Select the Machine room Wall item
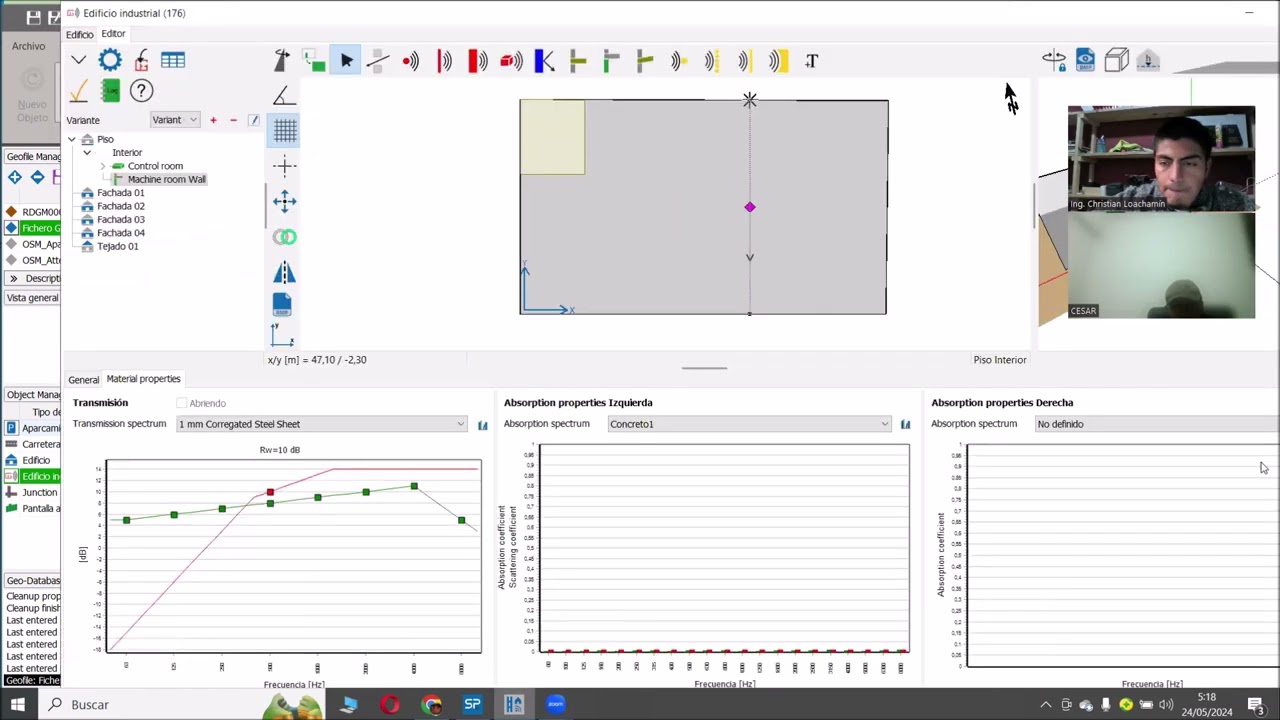 tap(166, 179)
